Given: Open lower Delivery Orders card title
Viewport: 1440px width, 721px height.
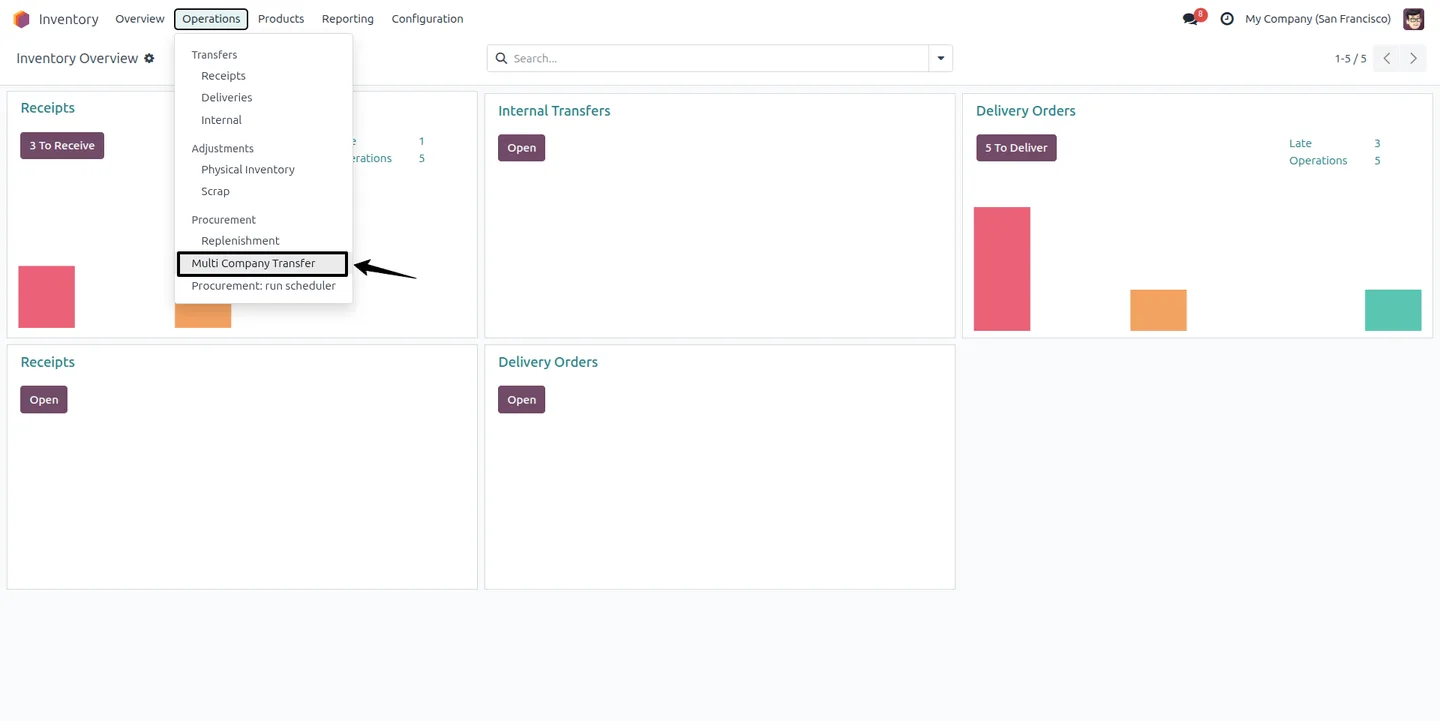Looking at the screenshot, I should 548,362.
